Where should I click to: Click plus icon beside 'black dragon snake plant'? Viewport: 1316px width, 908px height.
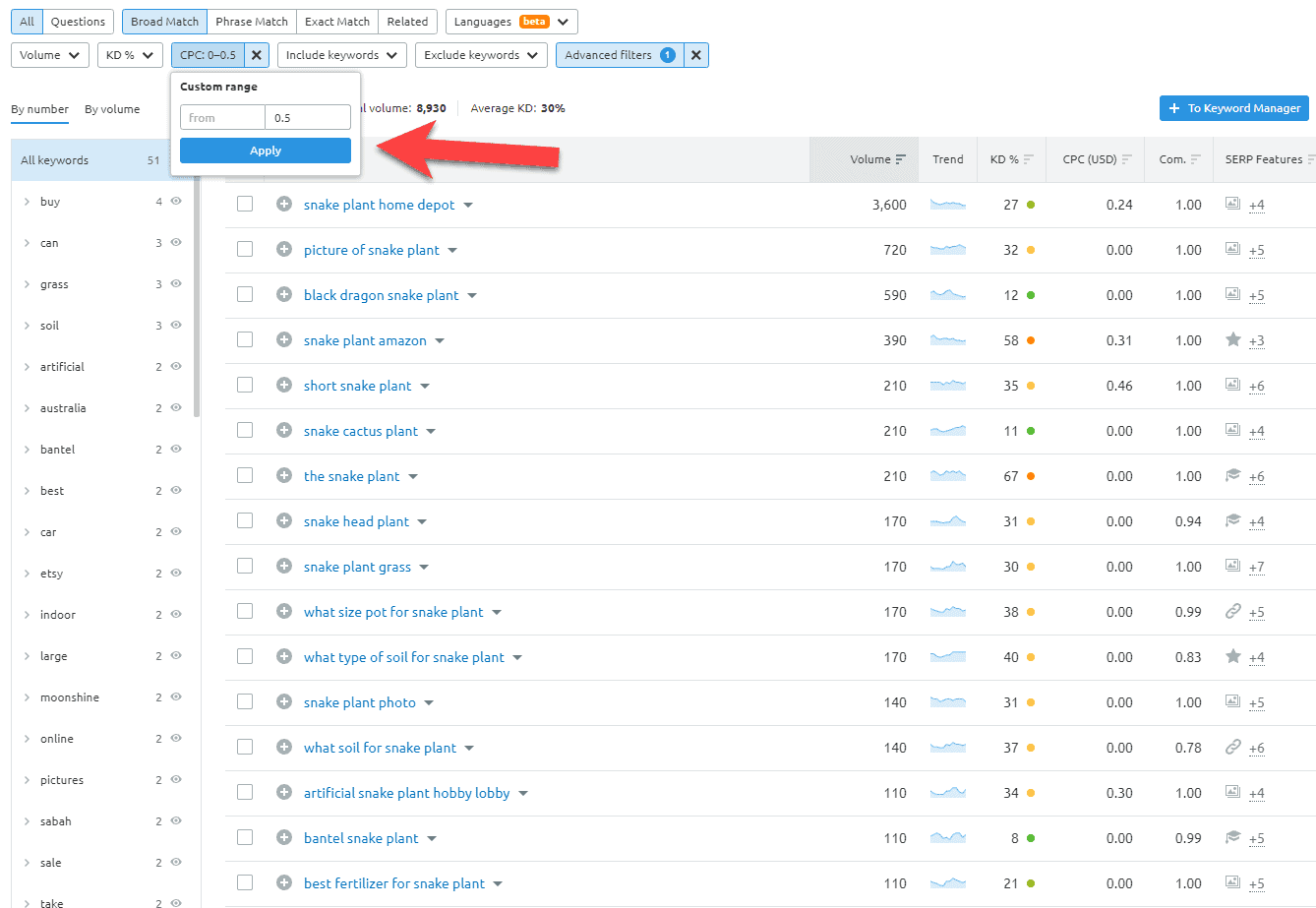(x=284, y=294)
